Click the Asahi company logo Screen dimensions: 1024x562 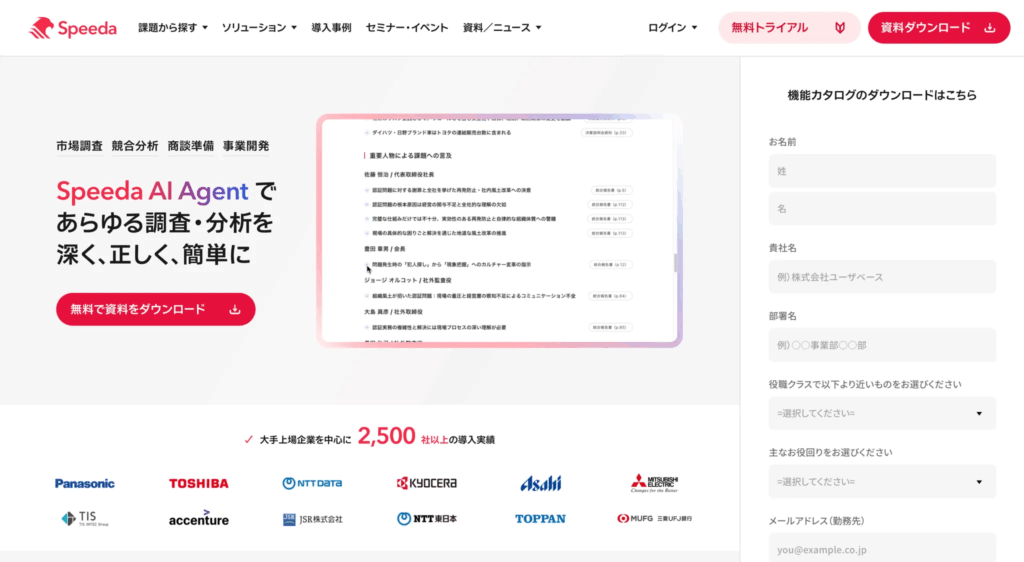[x=540, y=483]
